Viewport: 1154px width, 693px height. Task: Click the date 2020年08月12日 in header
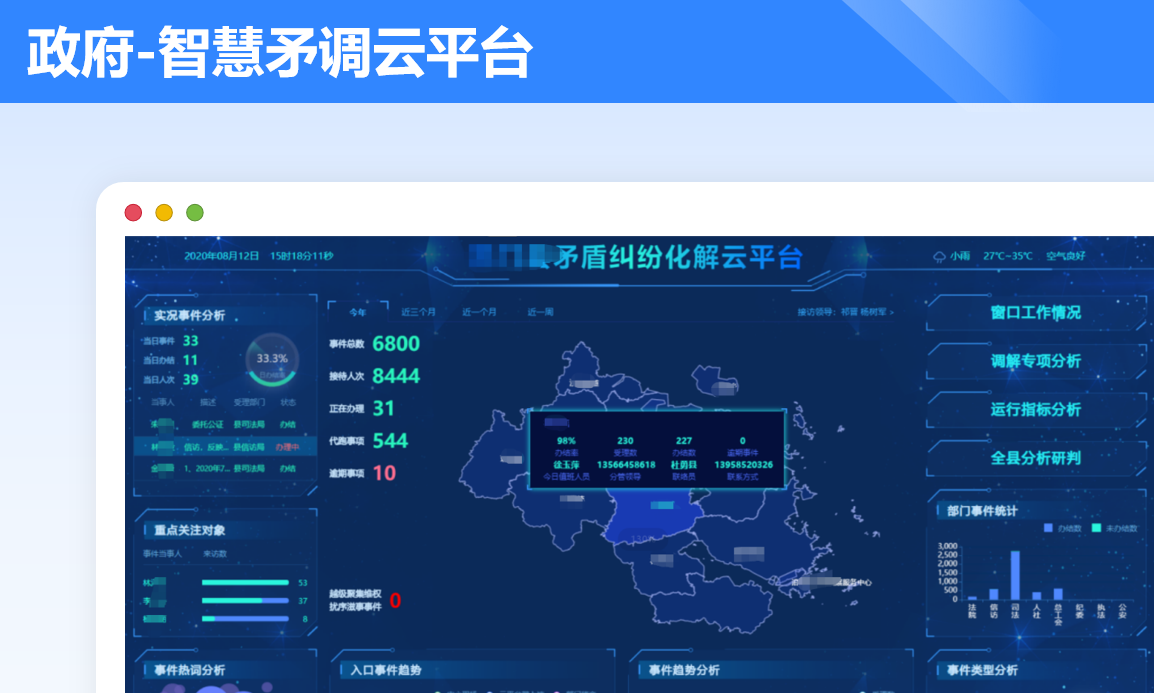[222, 256]
